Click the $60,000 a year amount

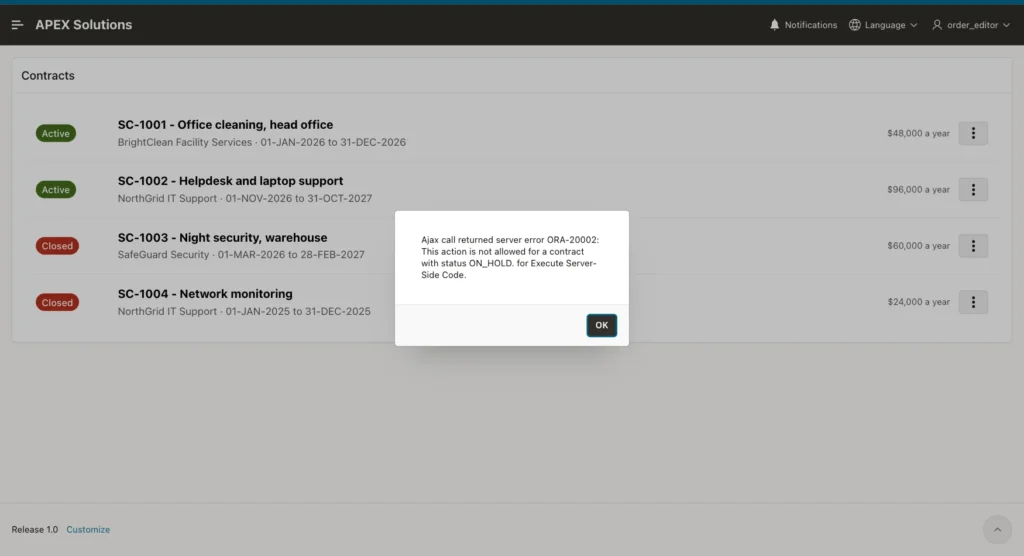tap(918, 246)
